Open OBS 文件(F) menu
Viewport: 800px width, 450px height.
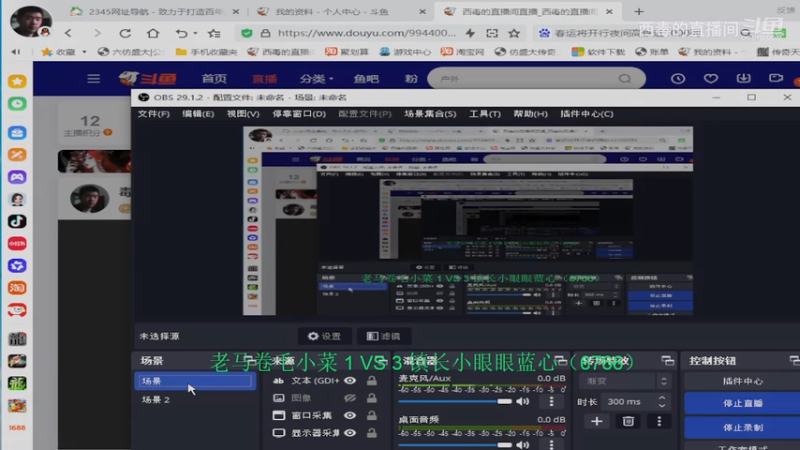(153, 114)
